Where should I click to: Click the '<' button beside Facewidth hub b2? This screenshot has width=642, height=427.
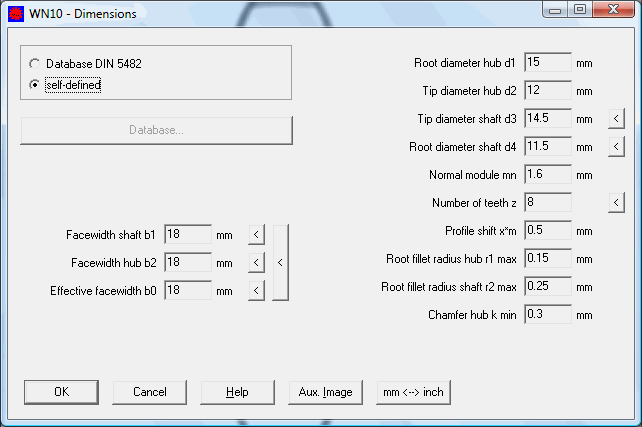point(256,263)
